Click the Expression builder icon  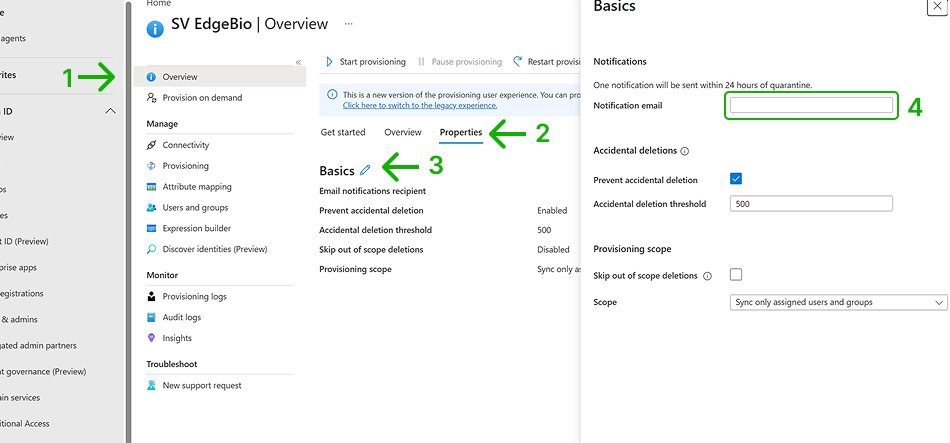tap(151, 228)
